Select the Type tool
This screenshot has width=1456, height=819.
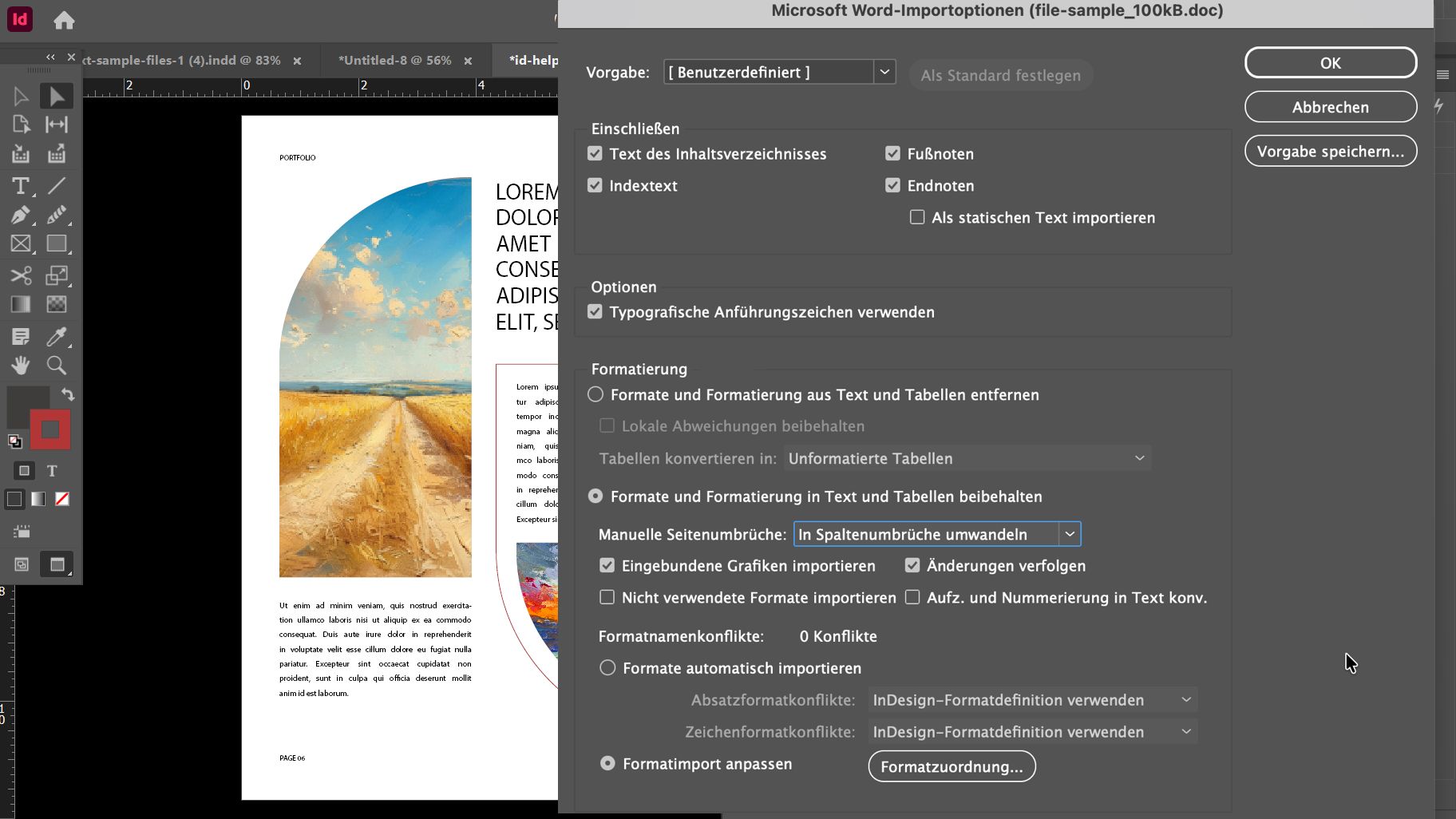[21, 186]
